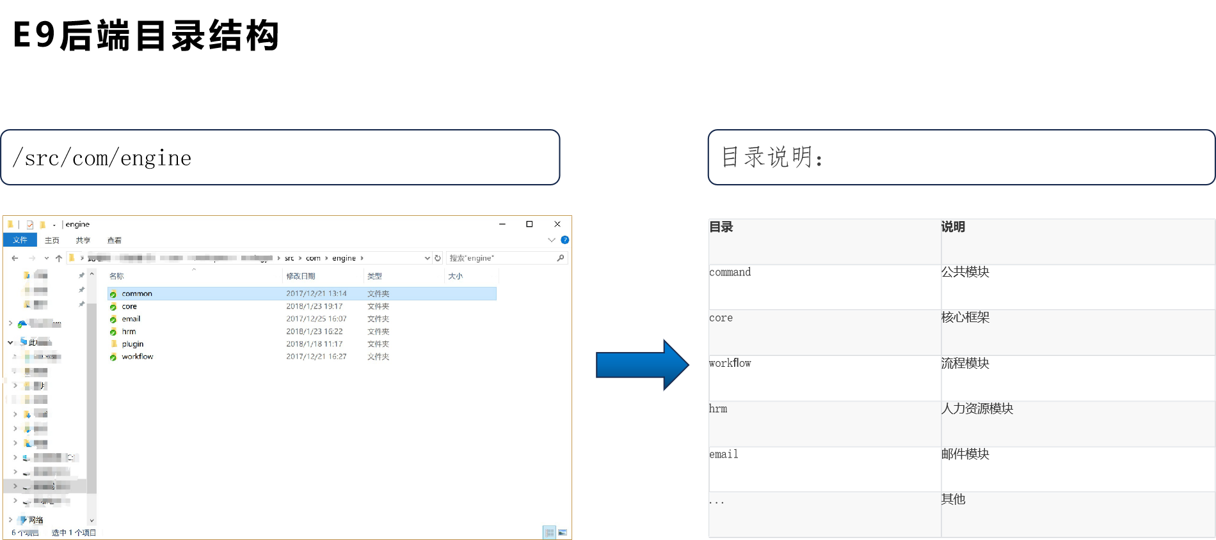This screenshot has width=1216, height=540.
Task: Select the core folder name
Action: 129,306
